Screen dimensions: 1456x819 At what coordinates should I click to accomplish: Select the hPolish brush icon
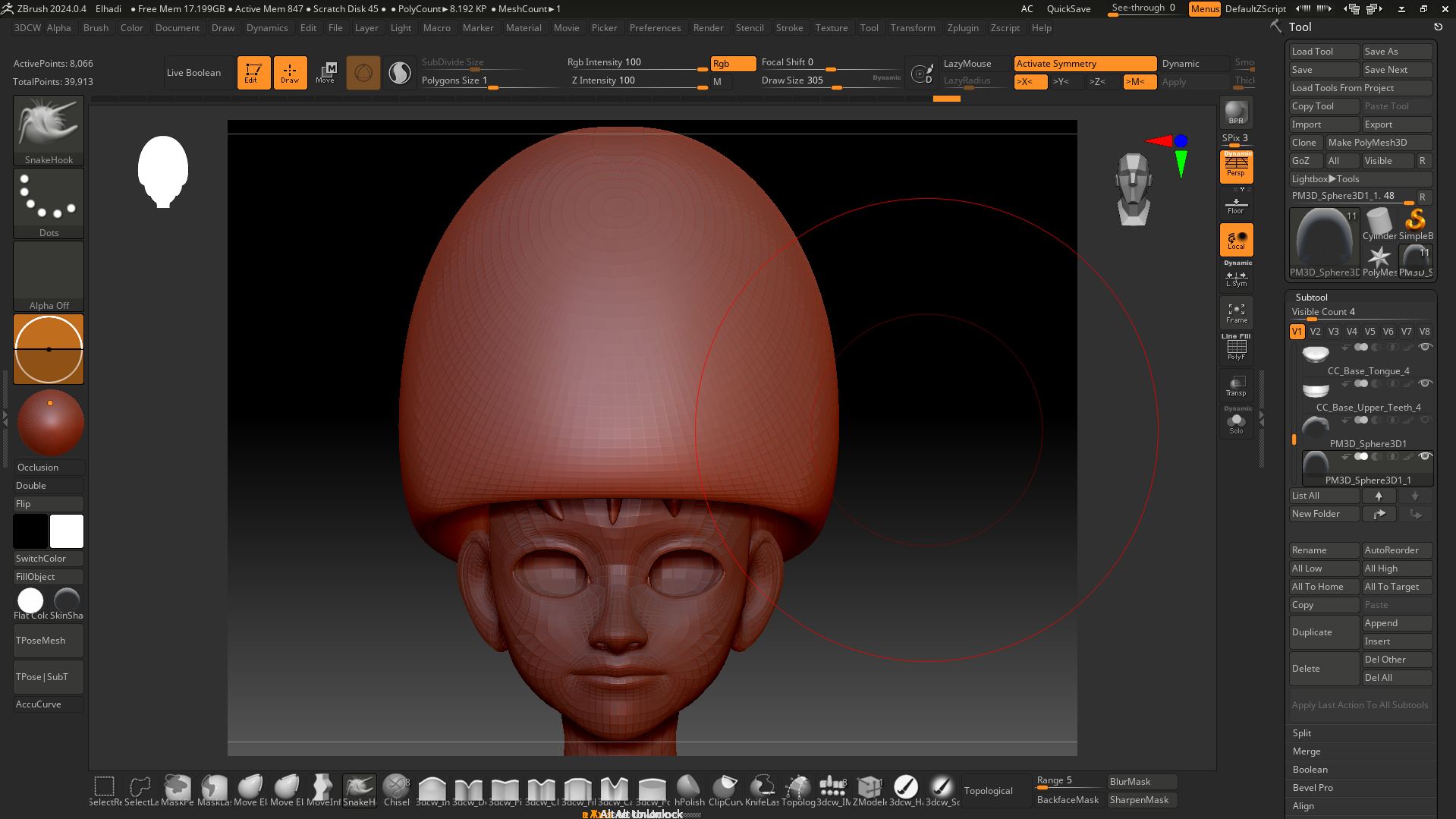click(x=689, y=790)
